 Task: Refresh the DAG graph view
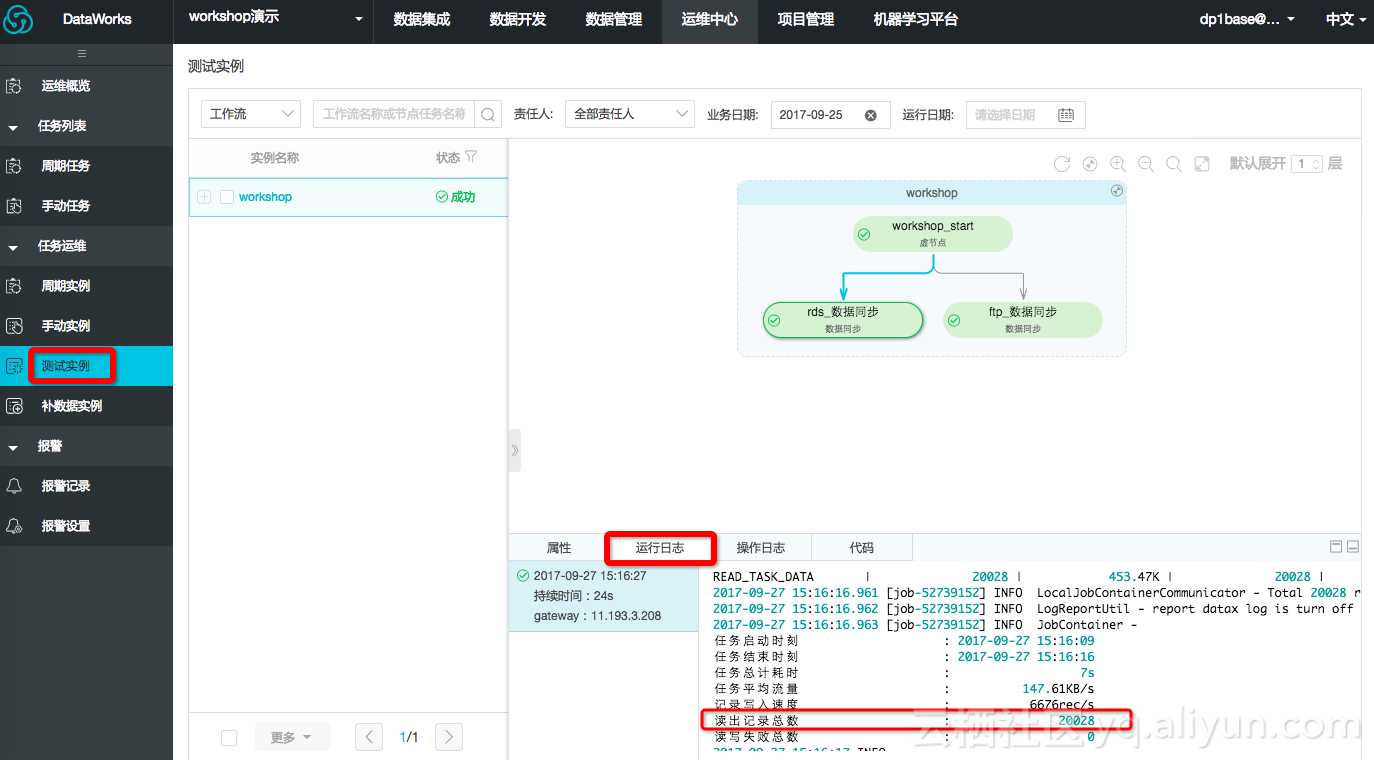click(1062, 163)
